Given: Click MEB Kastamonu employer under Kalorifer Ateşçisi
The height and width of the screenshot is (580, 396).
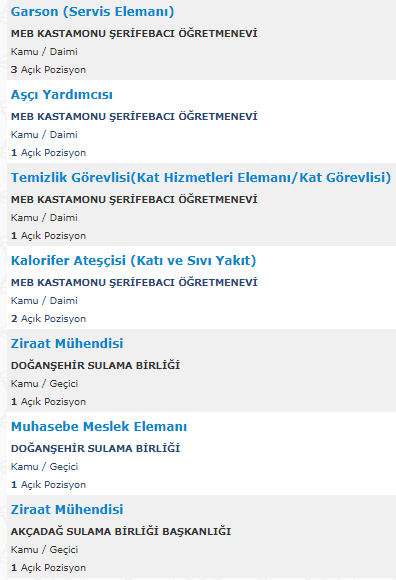Looking at the screenshot, I should (134, 282).
